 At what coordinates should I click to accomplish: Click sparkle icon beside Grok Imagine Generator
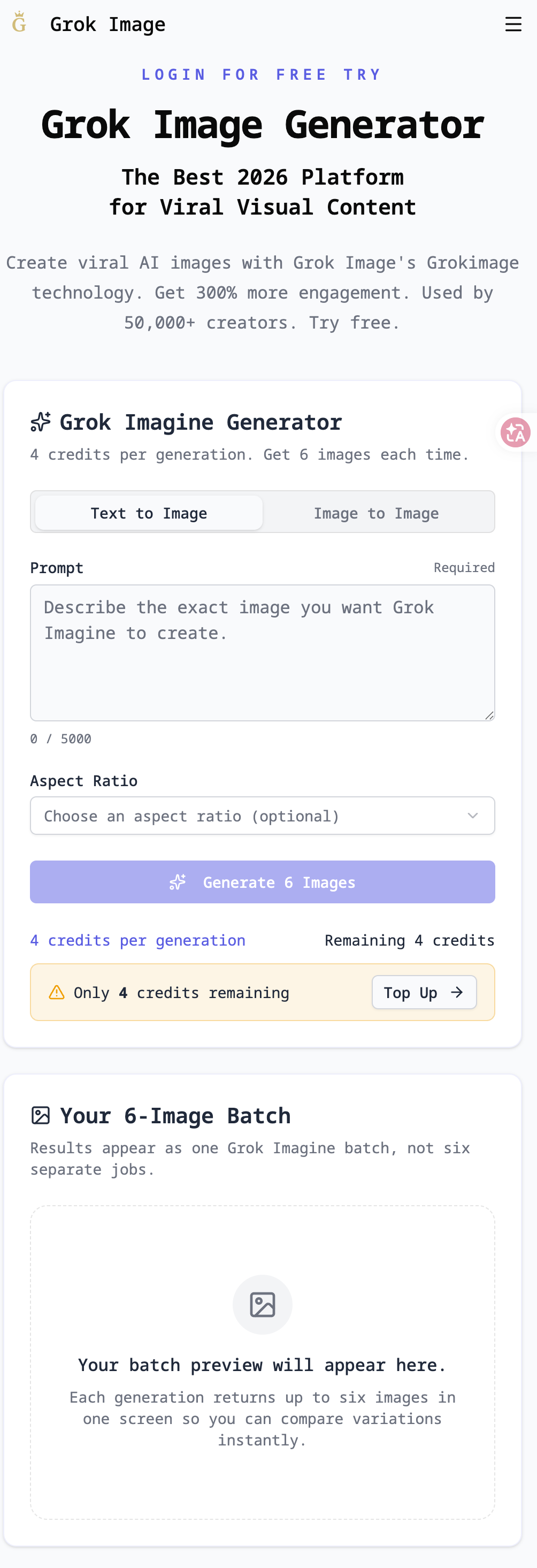[41, 422]
